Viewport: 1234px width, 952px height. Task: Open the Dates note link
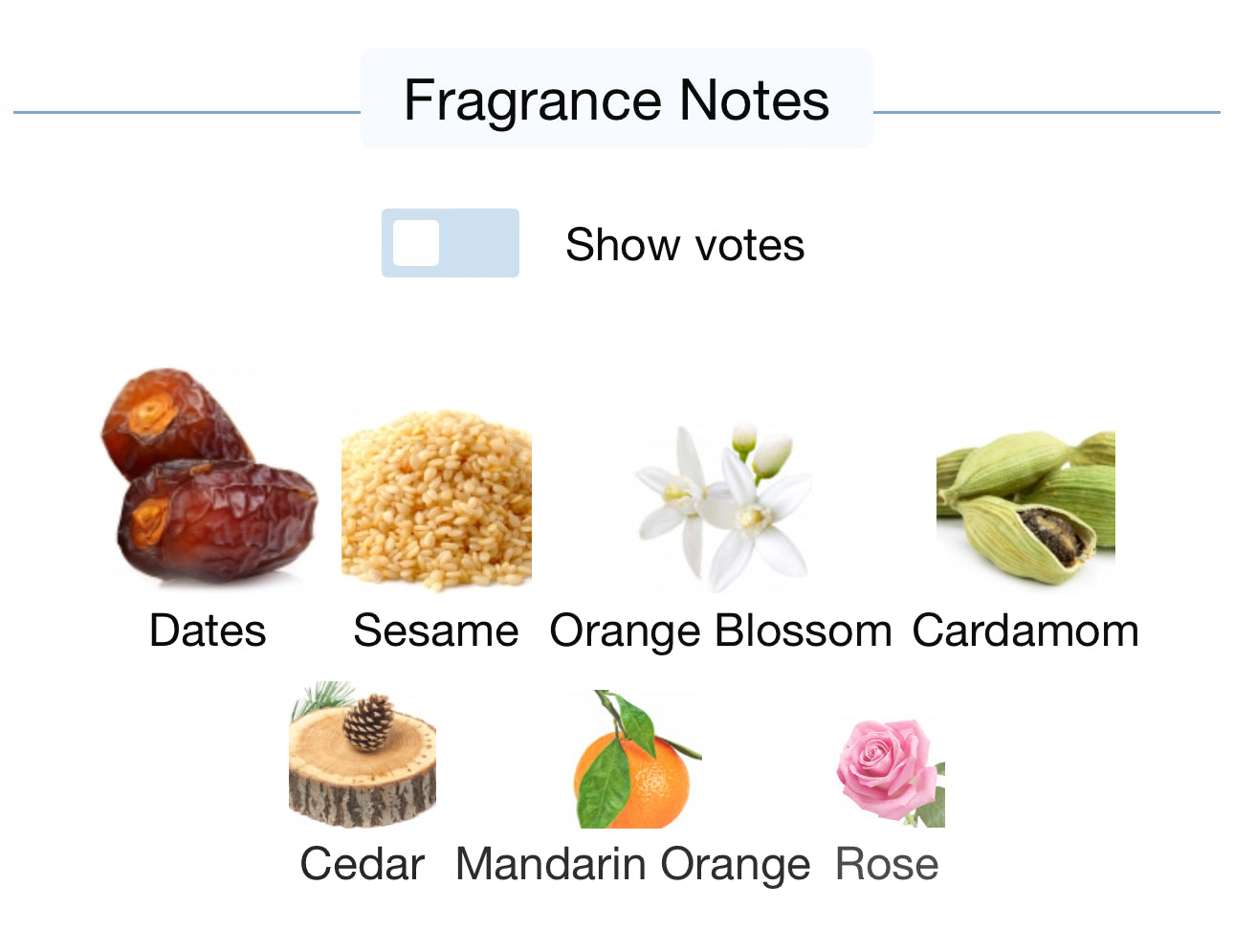pos(208,631)
